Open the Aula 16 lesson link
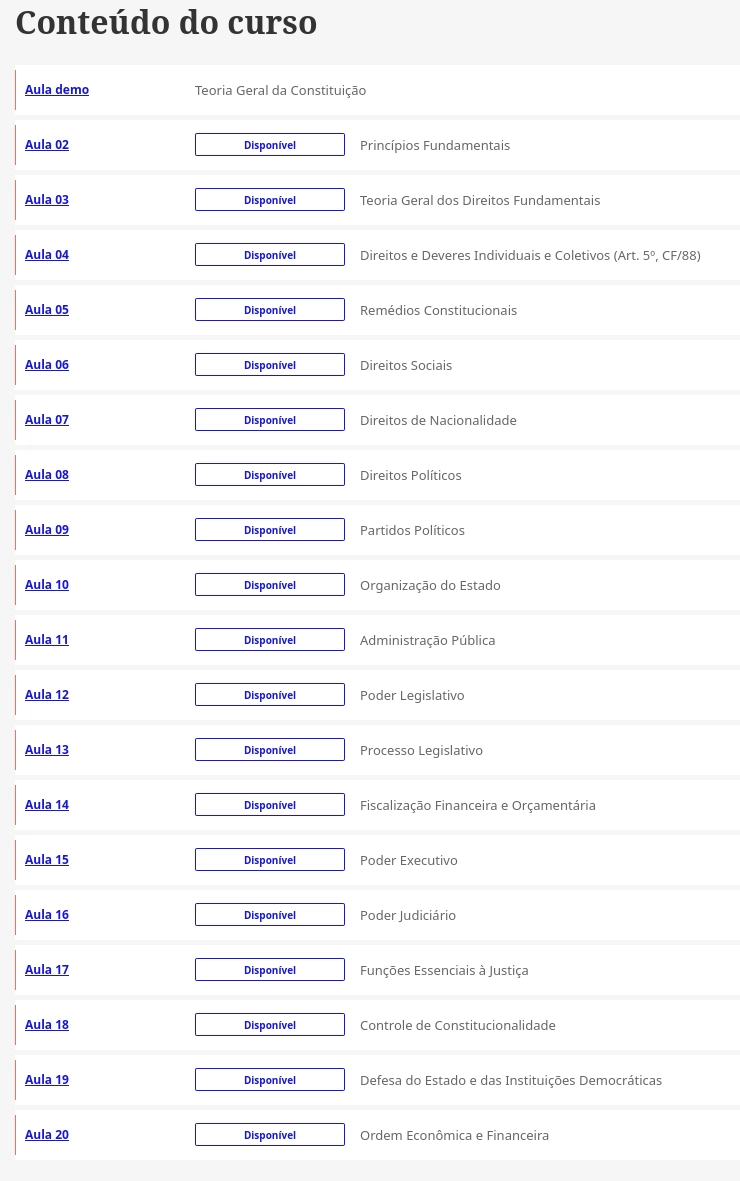Viewport: 740px width, 1181px height. tap(47, 915)
